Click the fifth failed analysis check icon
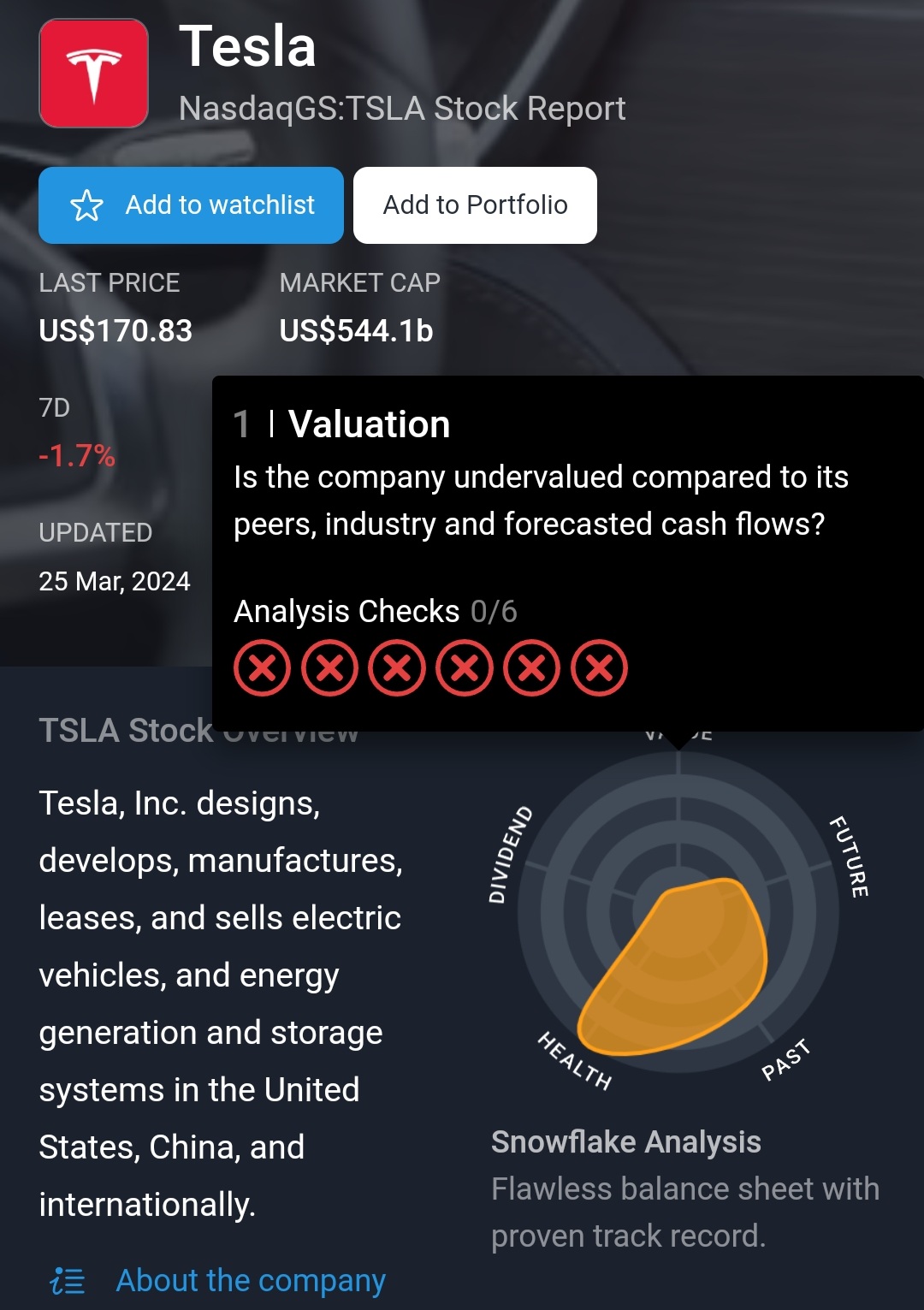924x1310 pixels. (x=532, y=667)
